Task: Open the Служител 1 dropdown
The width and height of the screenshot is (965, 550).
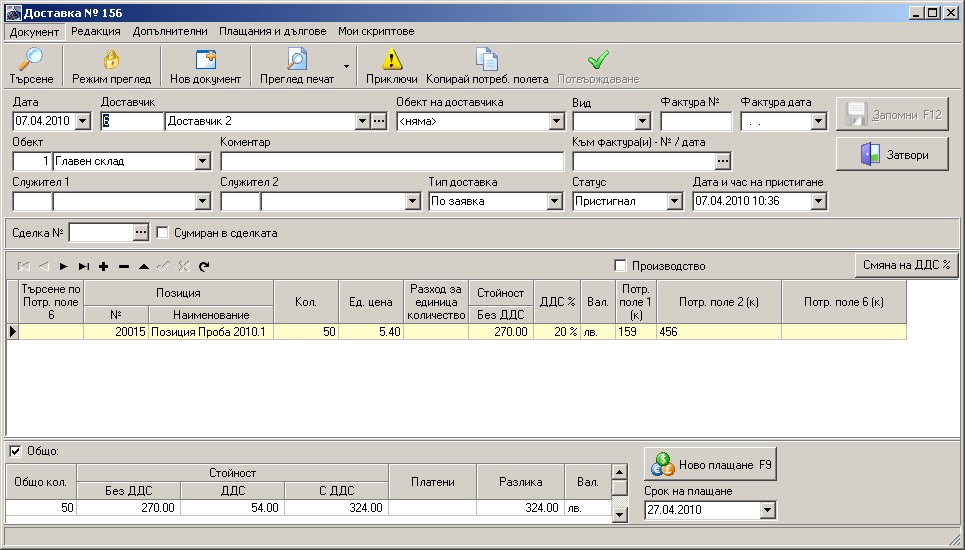Action: tap(202, 201)
